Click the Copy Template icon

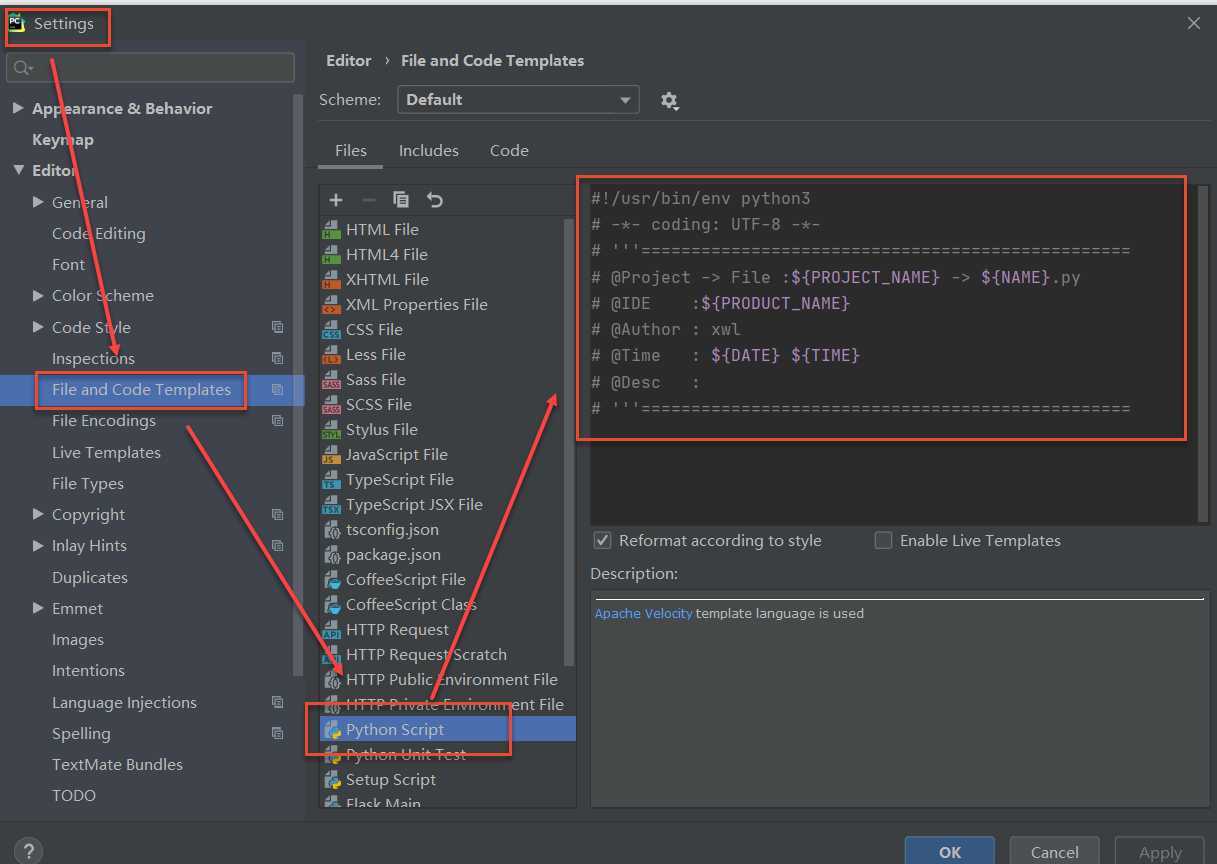pyautogui.click(x=401, y=200)
